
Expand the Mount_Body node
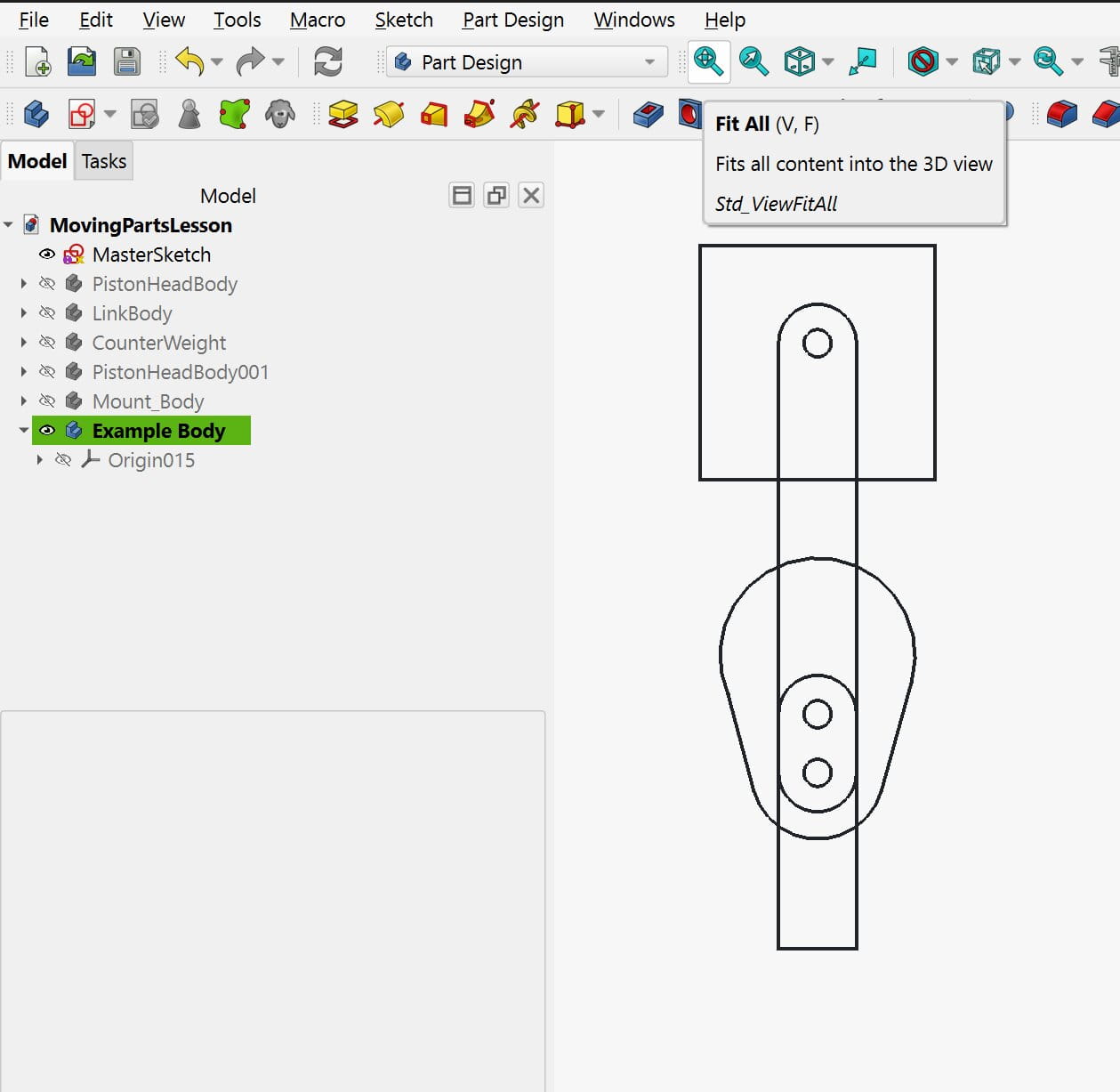[24, 401]
